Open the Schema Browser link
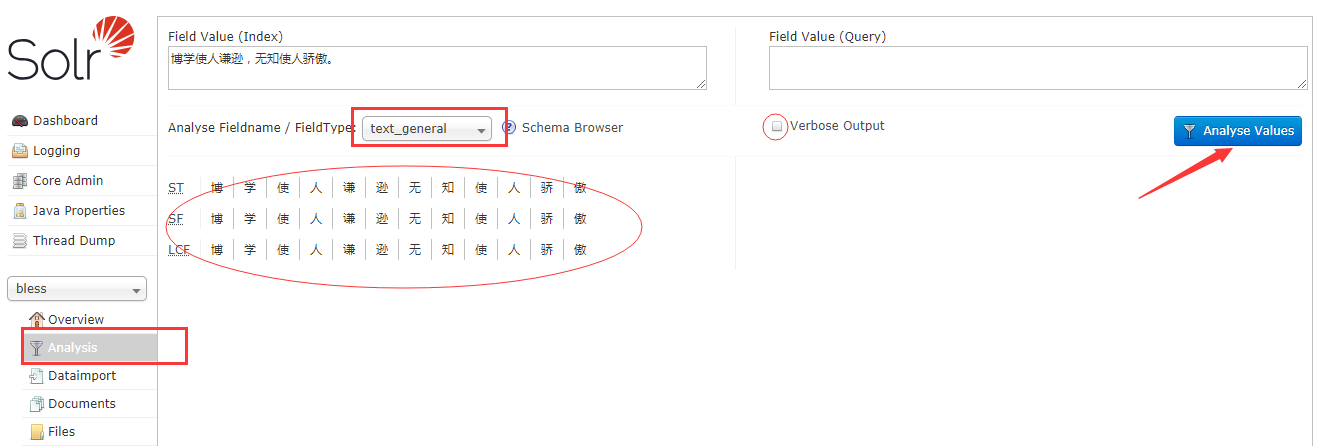 572,128
